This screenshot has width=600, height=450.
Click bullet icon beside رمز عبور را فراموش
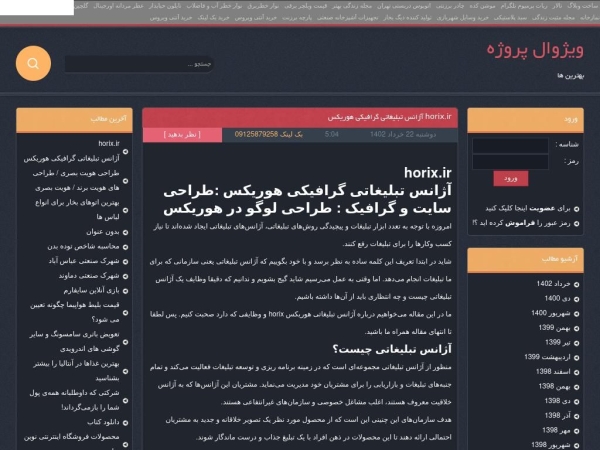[577, 223]
